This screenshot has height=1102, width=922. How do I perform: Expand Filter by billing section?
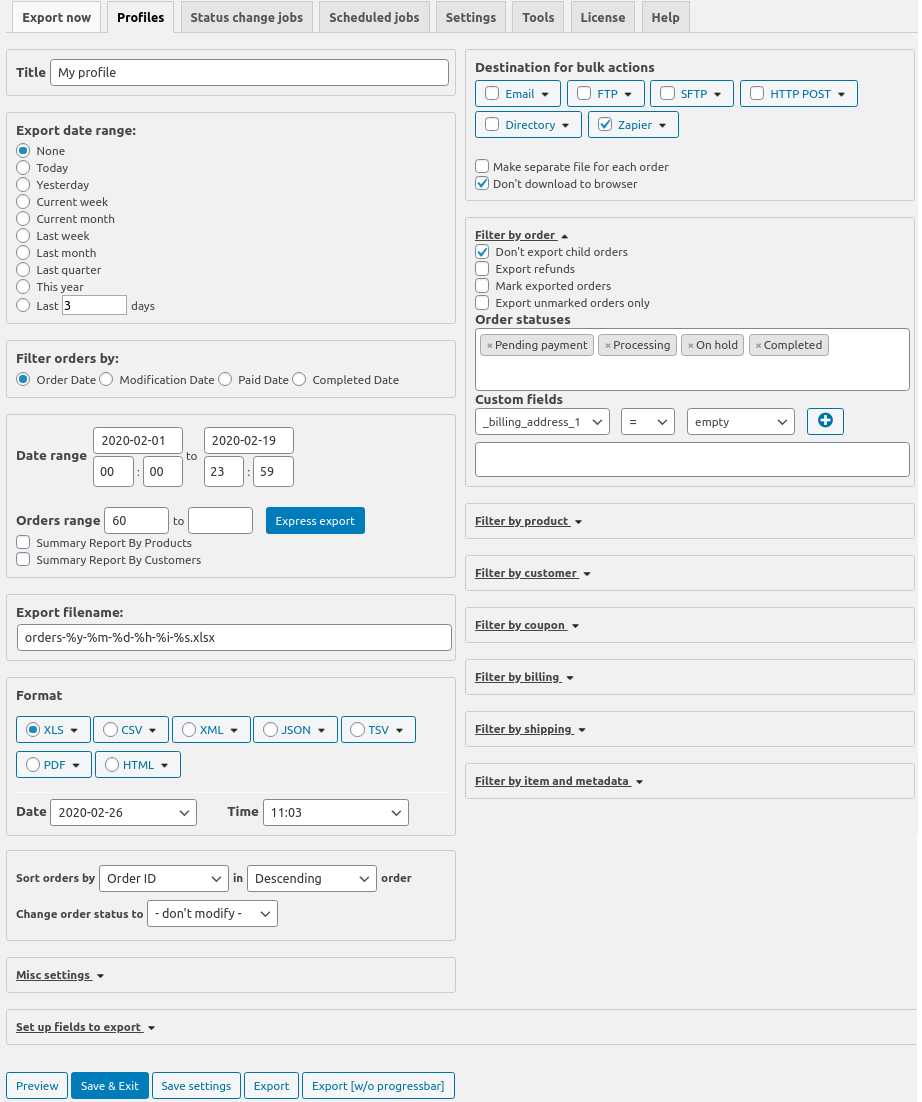(524, 678)
